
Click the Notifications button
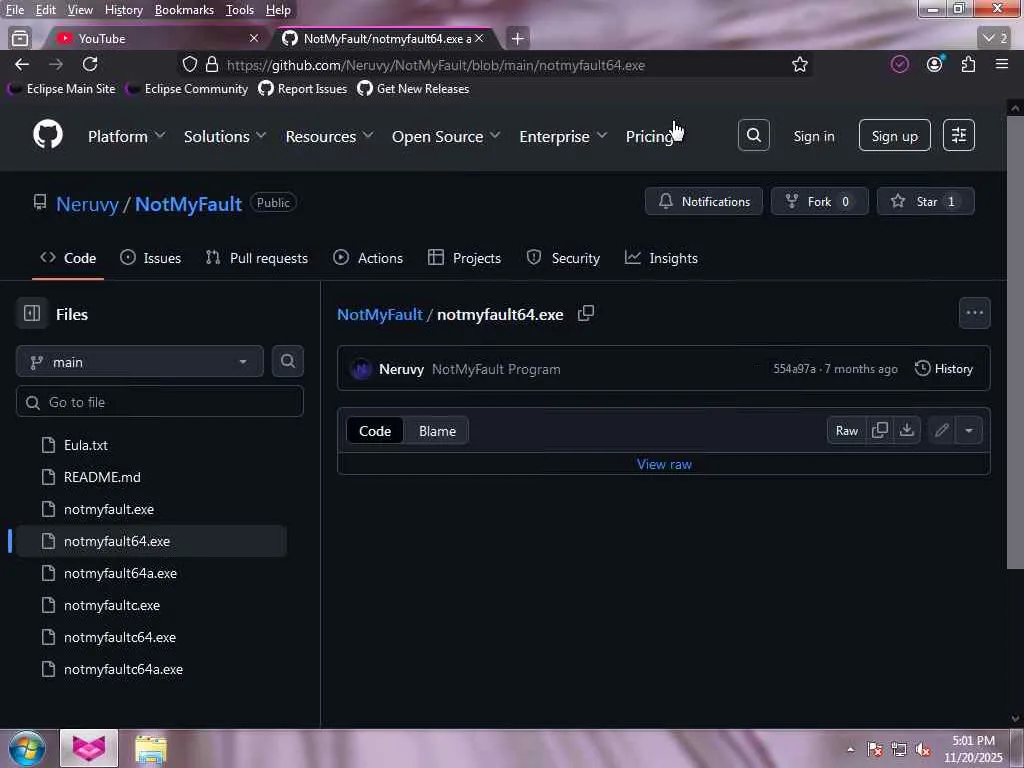click(703, 201)
